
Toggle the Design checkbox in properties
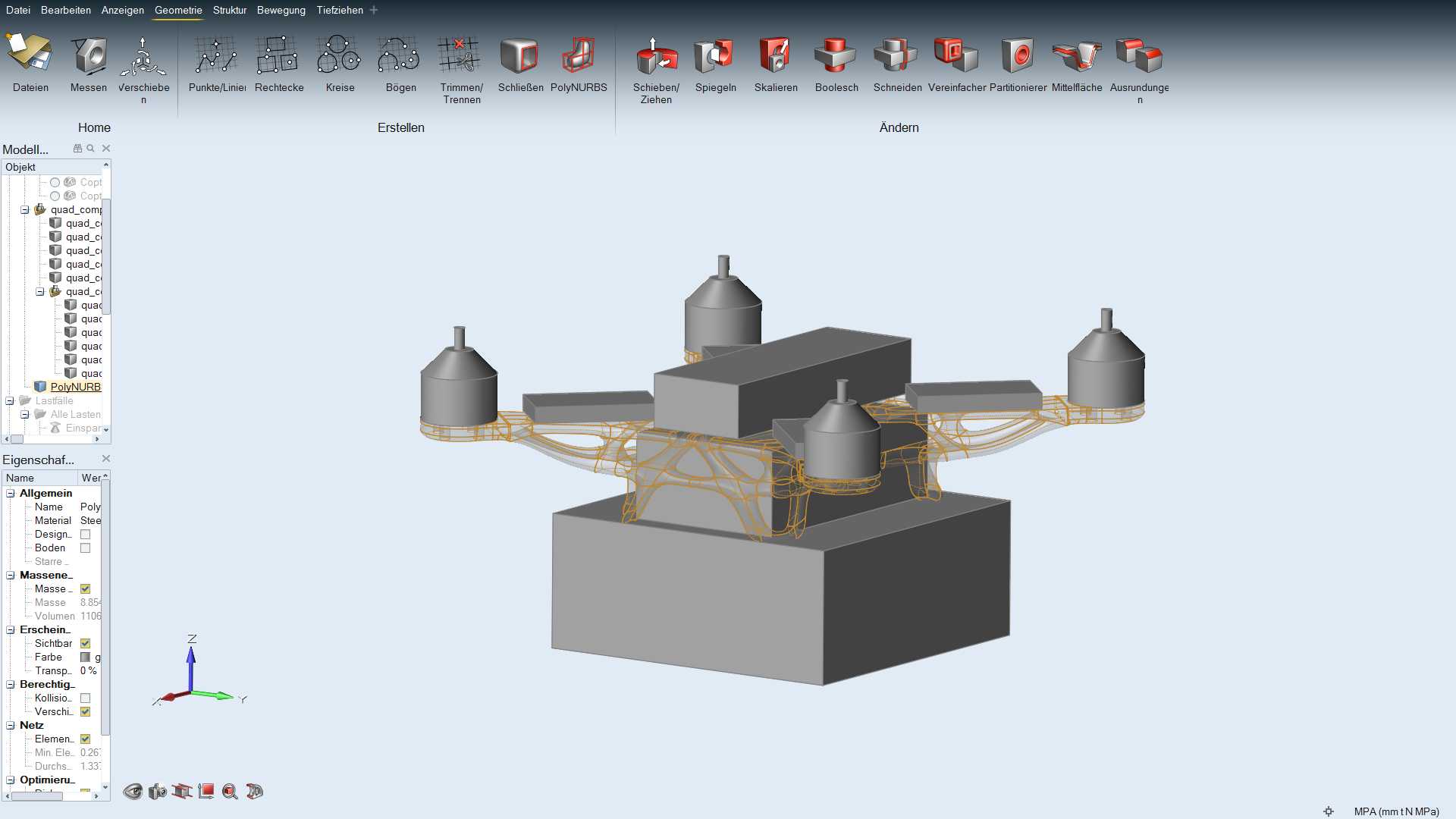85,535
